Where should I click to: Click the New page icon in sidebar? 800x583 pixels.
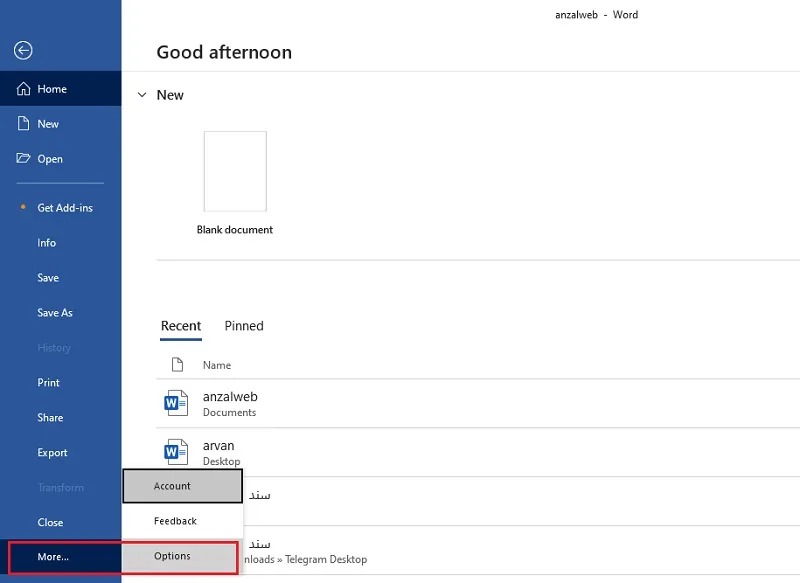[x=23, y=123]
